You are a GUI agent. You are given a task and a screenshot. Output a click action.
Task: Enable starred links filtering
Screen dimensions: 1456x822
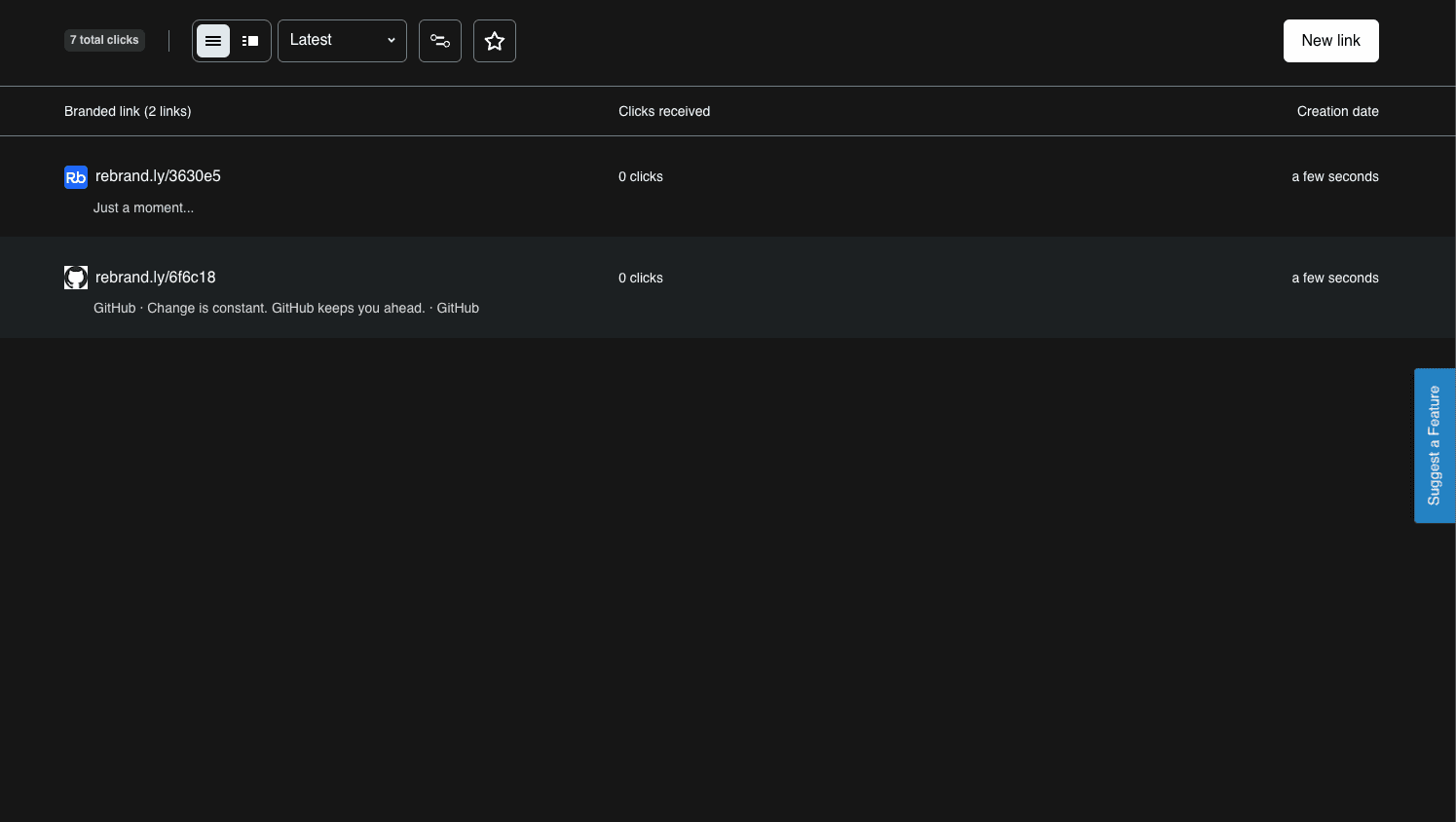coord(494,41)
